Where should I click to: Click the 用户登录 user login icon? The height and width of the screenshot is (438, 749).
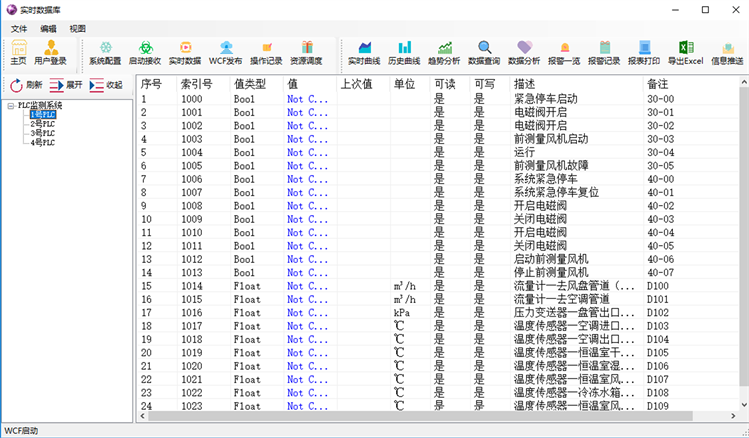(51, 53)
